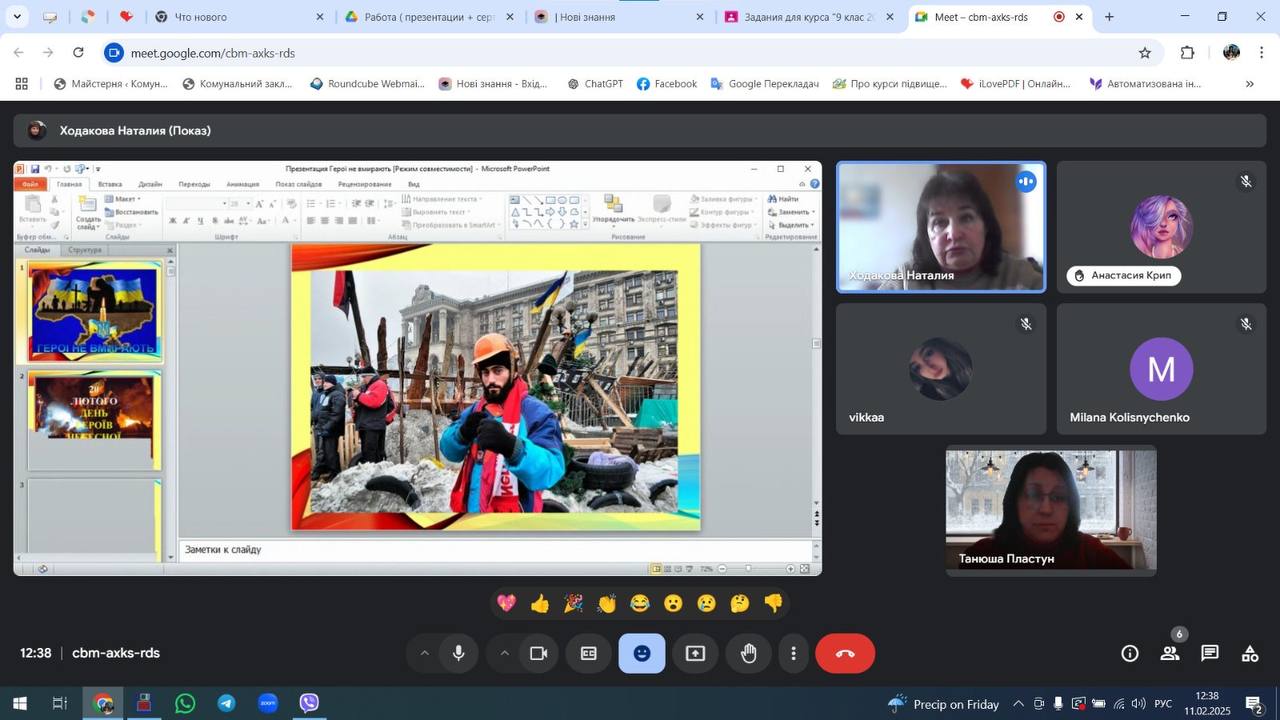Open the People participants panel

coord(1169,653)
